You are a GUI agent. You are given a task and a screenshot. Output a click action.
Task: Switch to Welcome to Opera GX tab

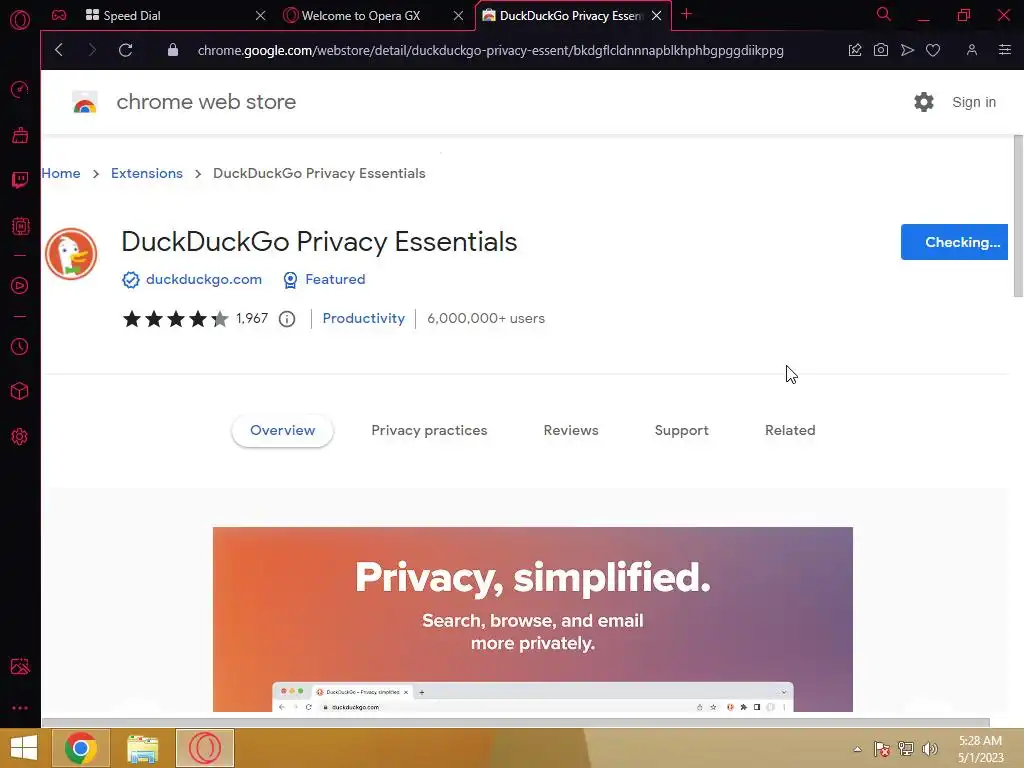coord(361,16)
